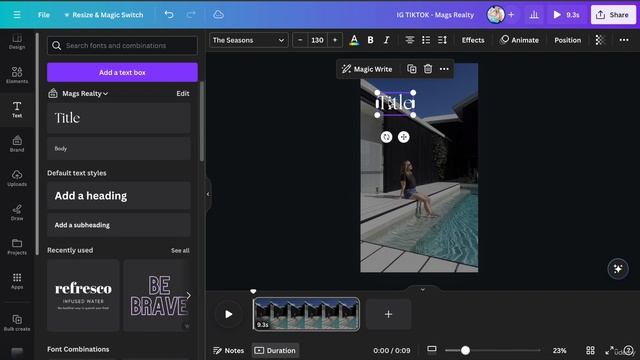The height and width of the screenshot is (360, 640).
Task: Open floating toolbar more options
Action: pyautogui.click(x=444, y=69)
